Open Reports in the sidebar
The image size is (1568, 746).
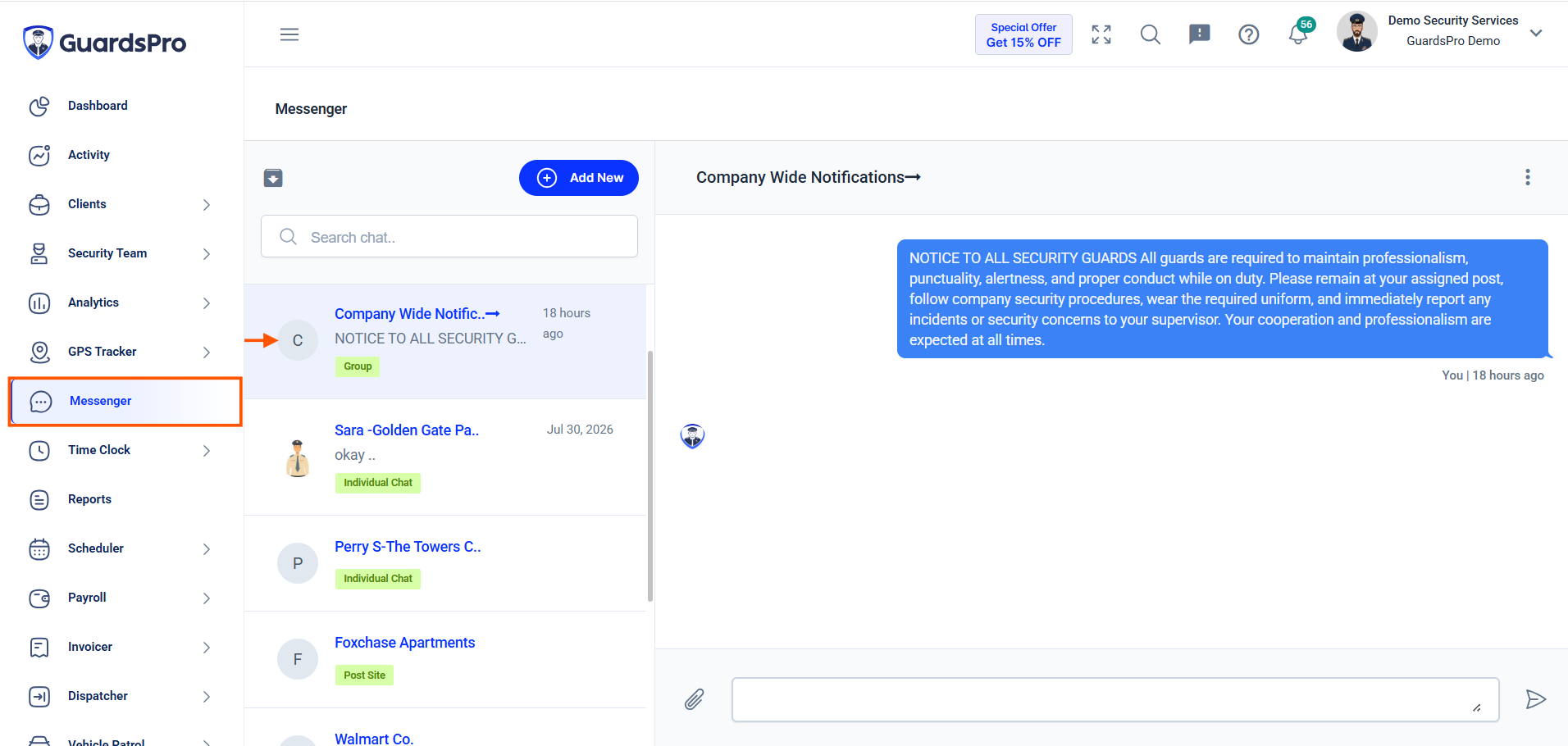[x=89, y=499]
